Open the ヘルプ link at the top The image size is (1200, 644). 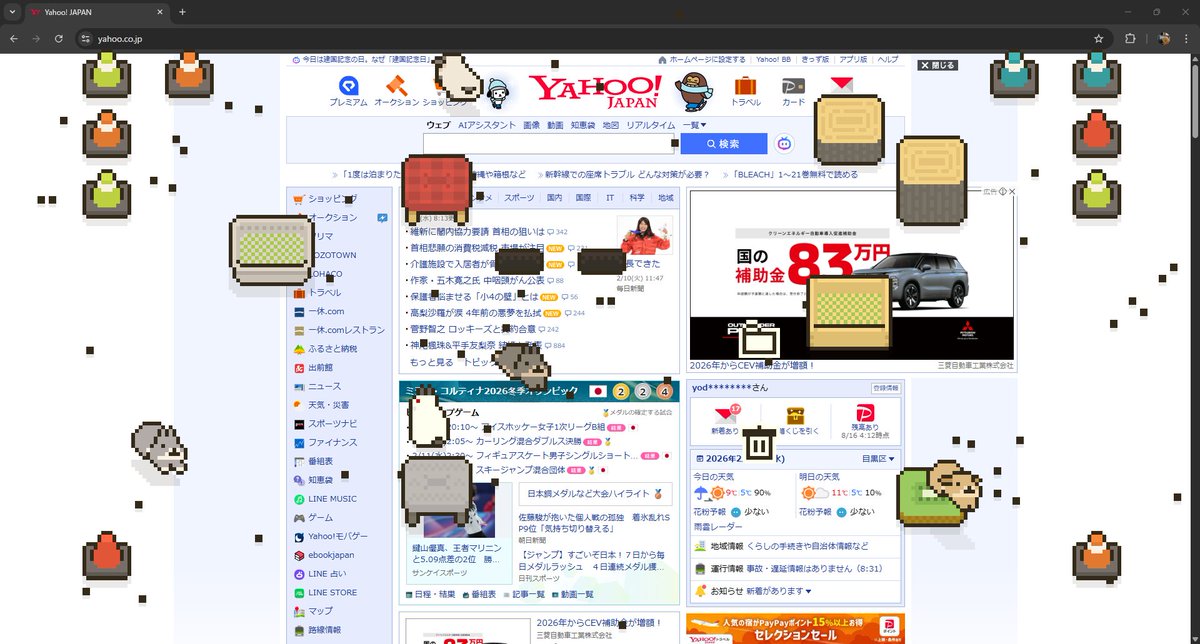(x=887, y=60)
